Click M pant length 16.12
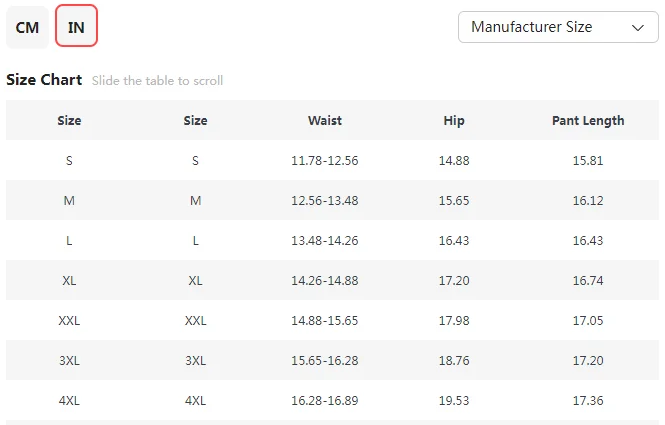 [588, 200]
